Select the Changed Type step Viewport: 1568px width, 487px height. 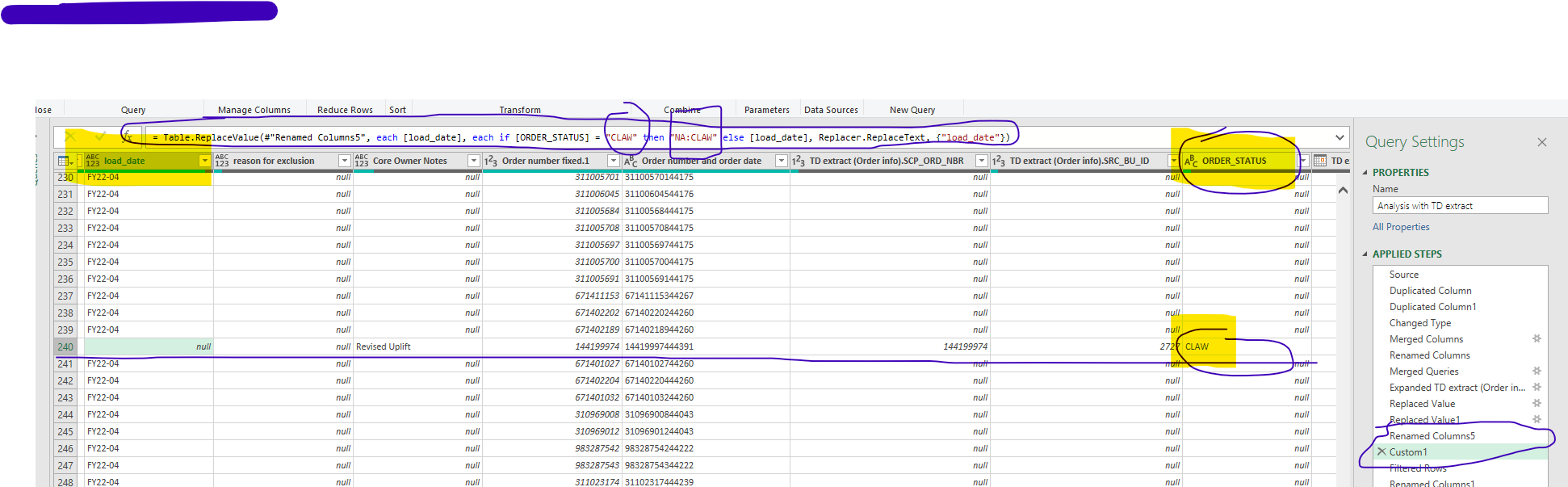click(x=1419, y=323)
